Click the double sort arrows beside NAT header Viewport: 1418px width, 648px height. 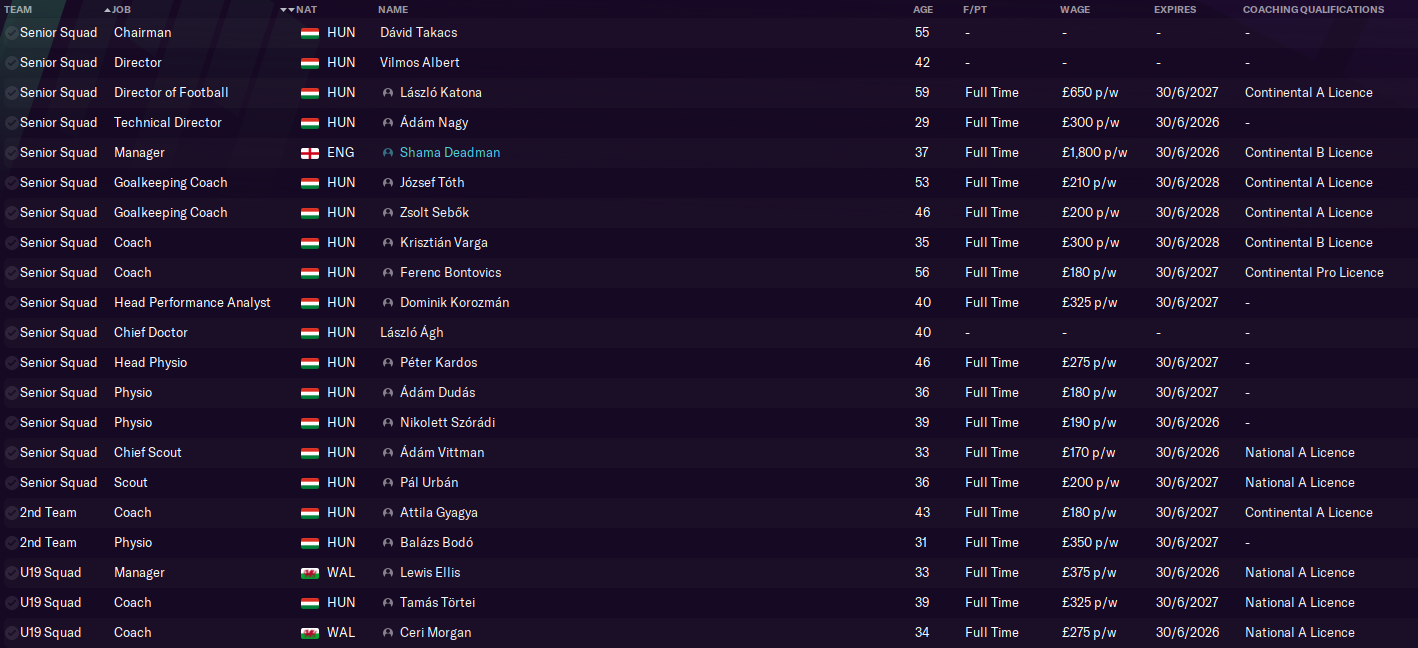tap(287, 10)
